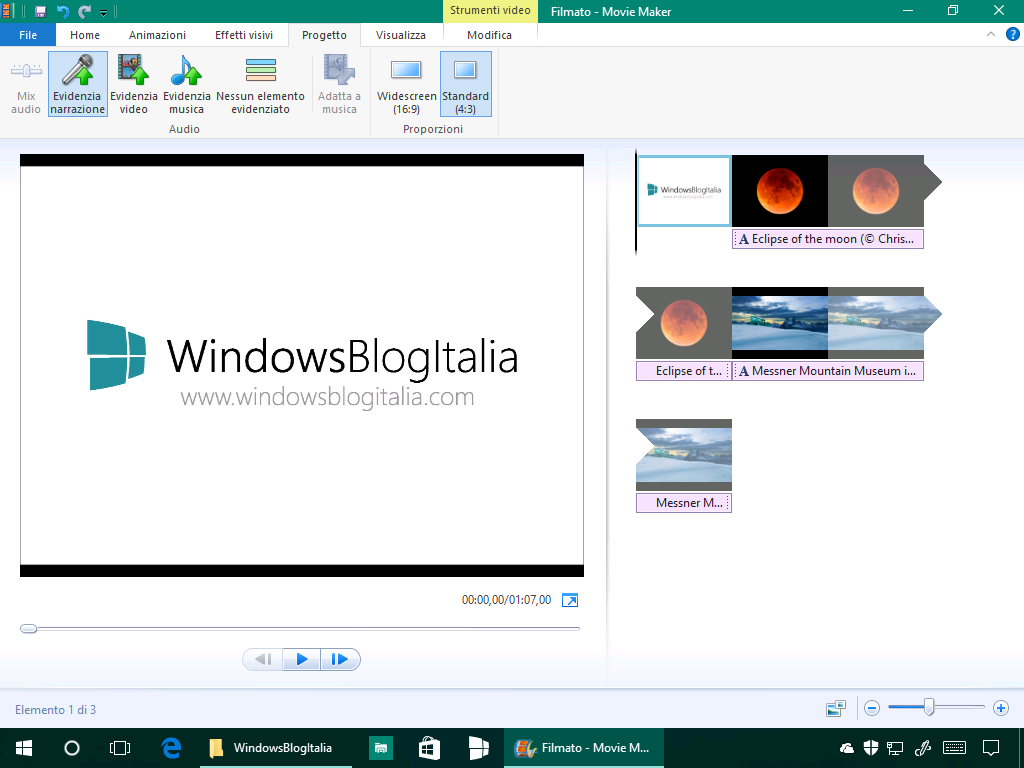Click the Mix audio icon
This screenshot has height=768, width=1024.
pyautogui.click(x=26, y=70)
